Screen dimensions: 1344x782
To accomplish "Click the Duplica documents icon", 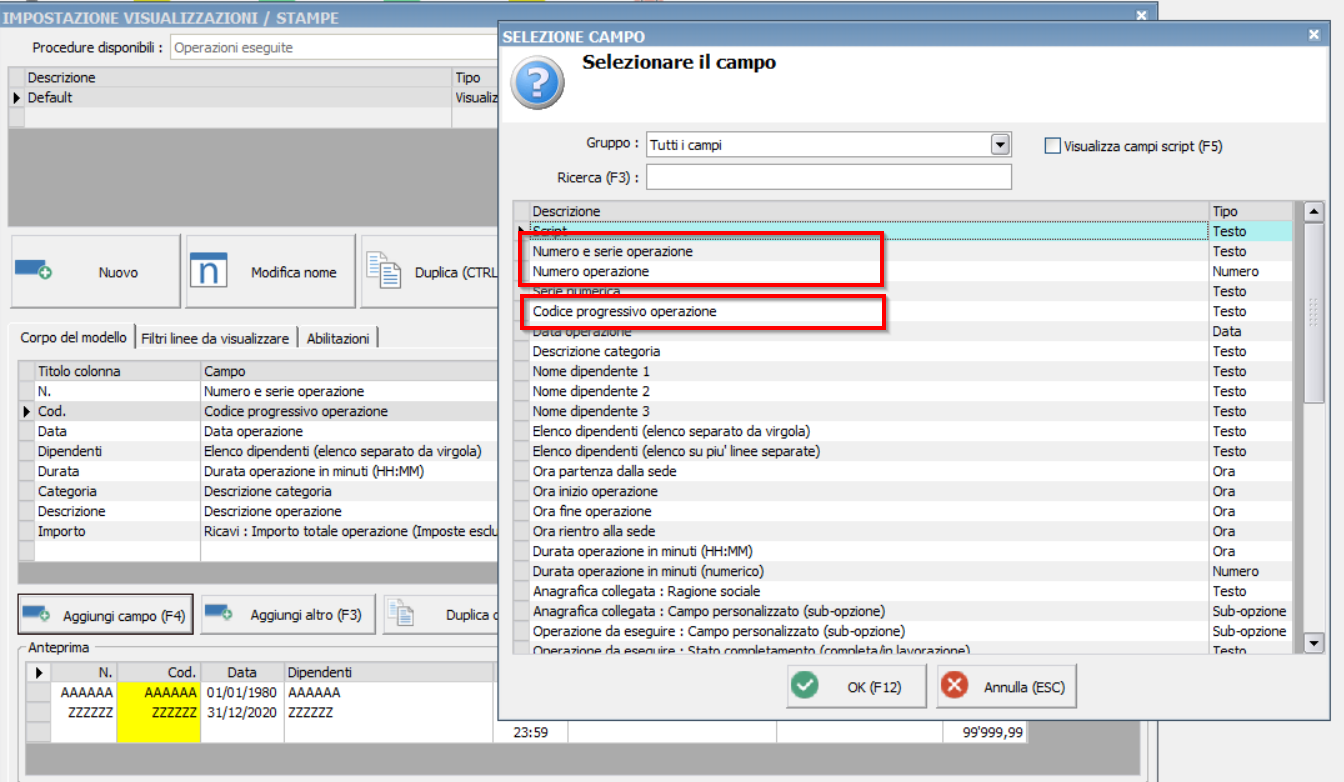I will point(383,271).
